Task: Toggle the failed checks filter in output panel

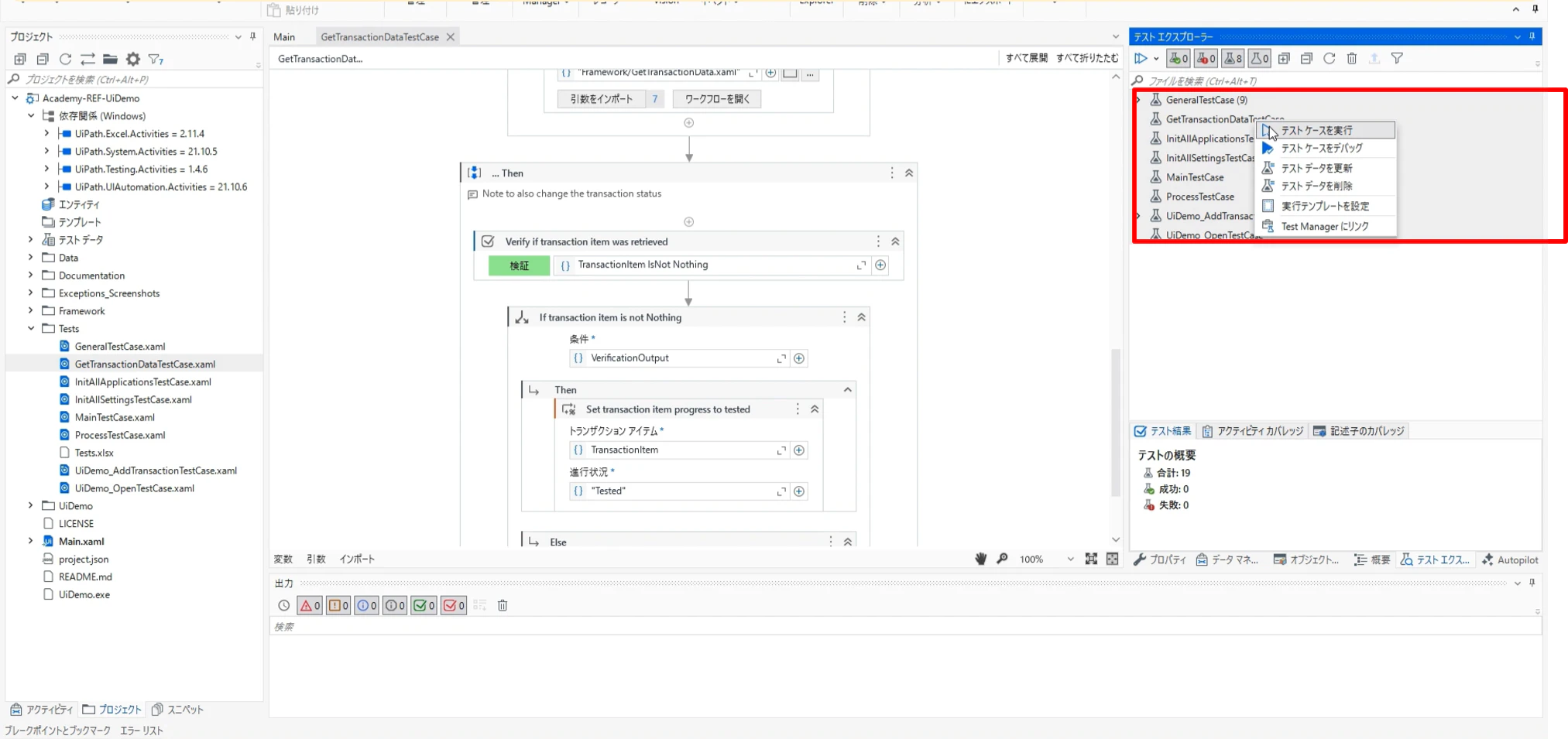Action: click(453, 605)
